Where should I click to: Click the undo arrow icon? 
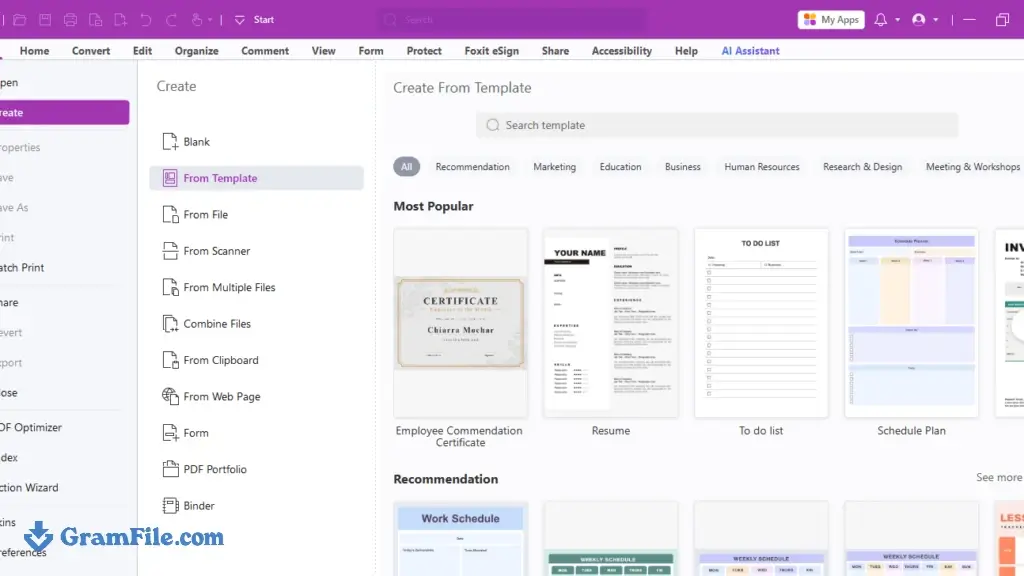point(146,20)
